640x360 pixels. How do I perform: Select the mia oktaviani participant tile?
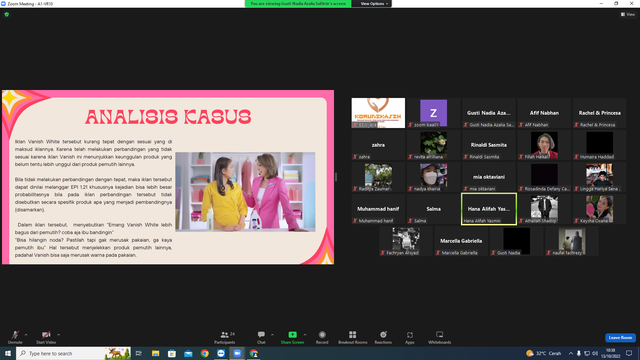pyautogui.click(x=489, y=177)
